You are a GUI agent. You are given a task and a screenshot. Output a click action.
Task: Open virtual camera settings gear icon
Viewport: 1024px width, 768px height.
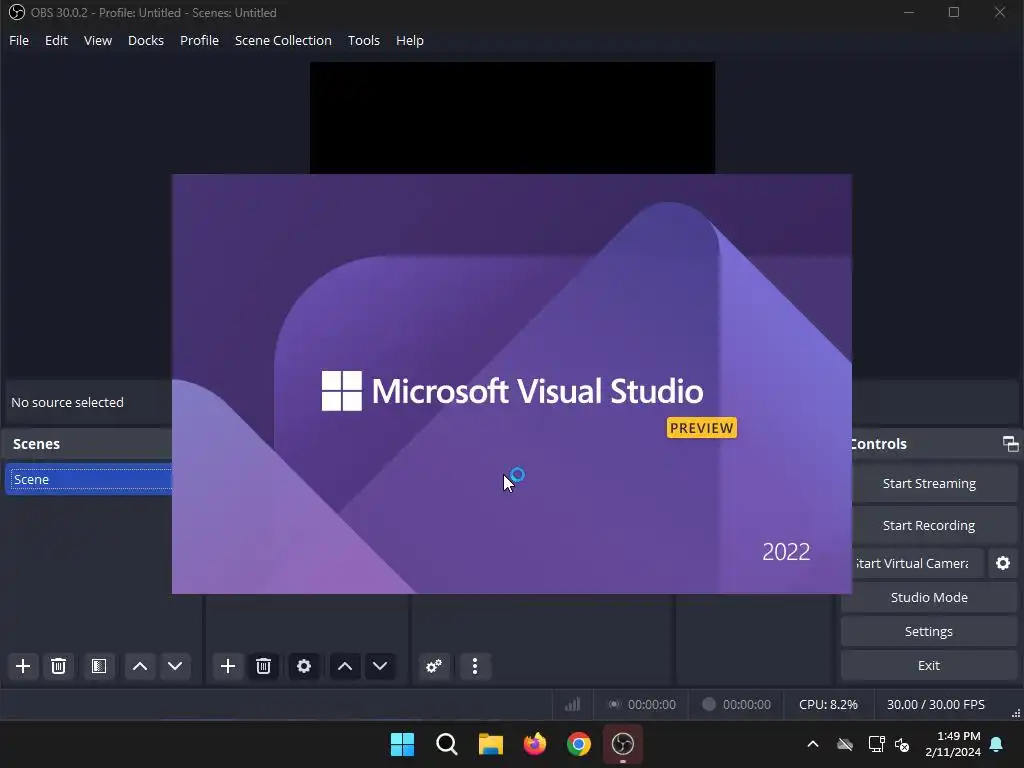[x=1003, y=563]
